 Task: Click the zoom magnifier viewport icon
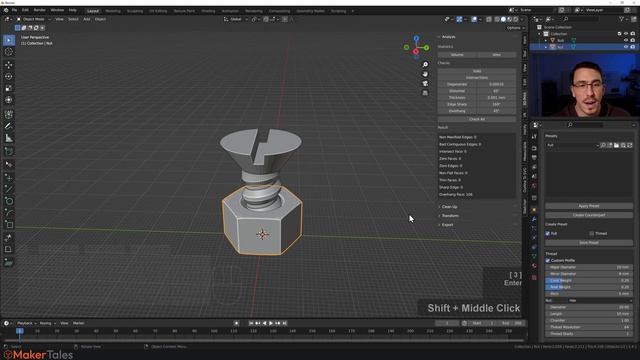click(x=425, y=64)
